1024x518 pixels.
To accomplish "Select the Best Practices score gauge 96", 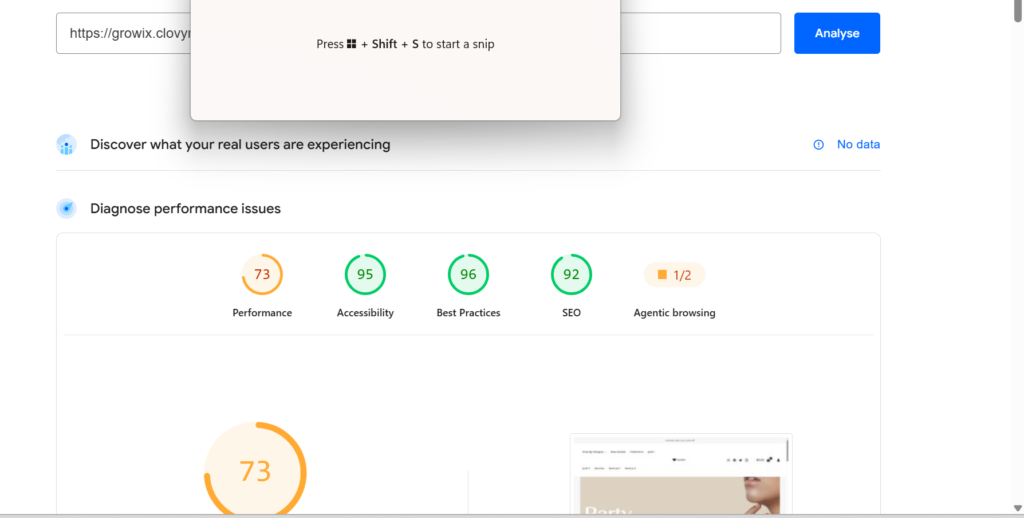I will 468,274.
